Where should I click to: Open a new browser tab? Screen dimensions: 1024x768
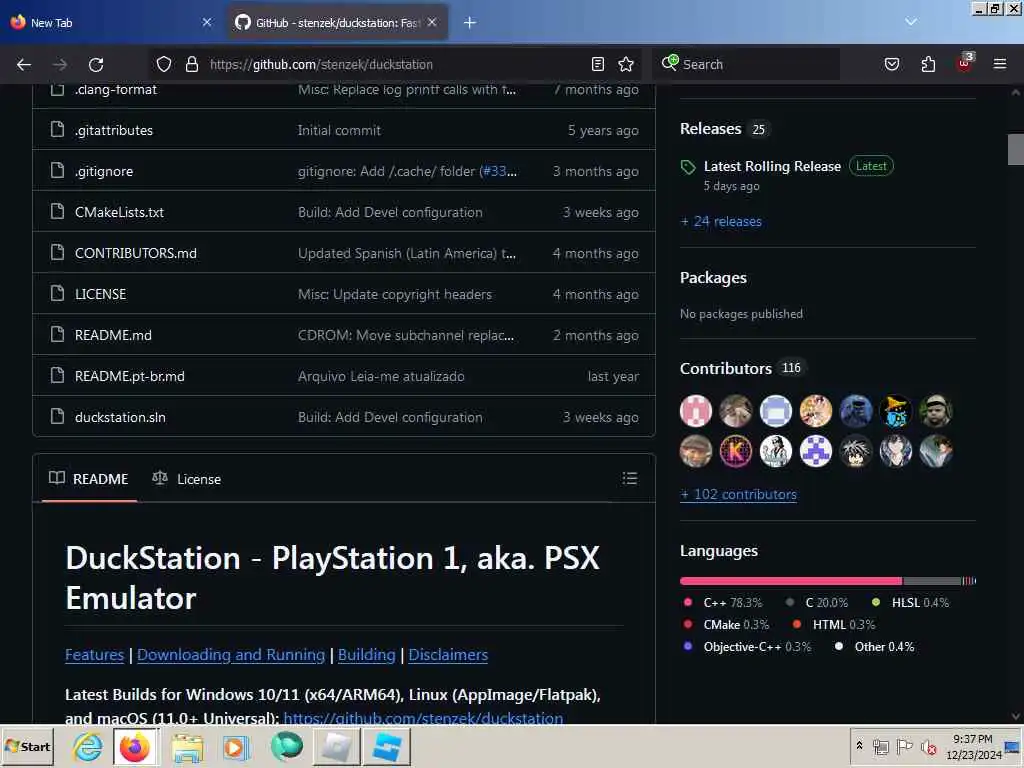point(470,23)
